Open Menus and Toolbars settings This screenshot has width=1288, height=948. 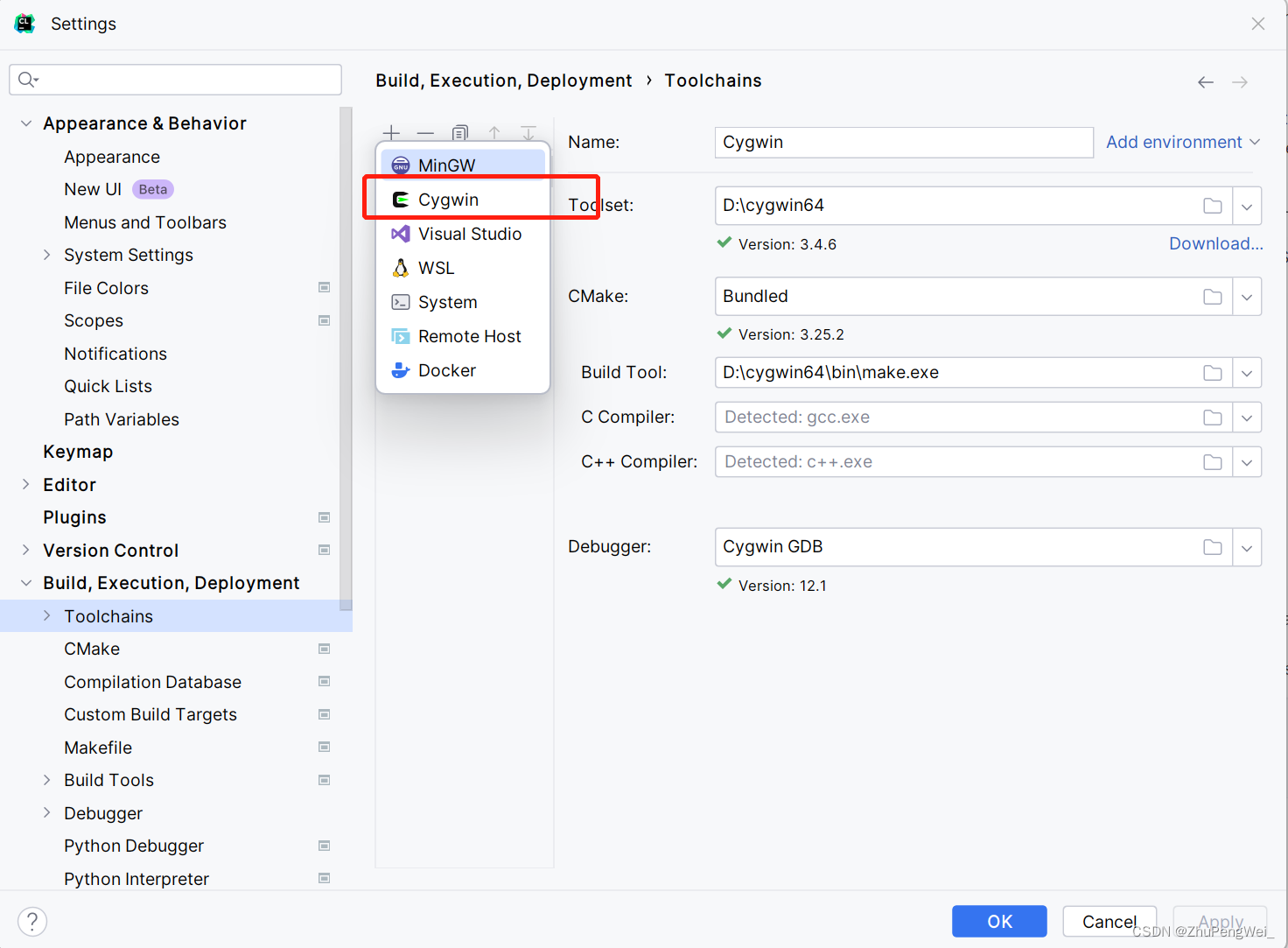click(145, 222)
